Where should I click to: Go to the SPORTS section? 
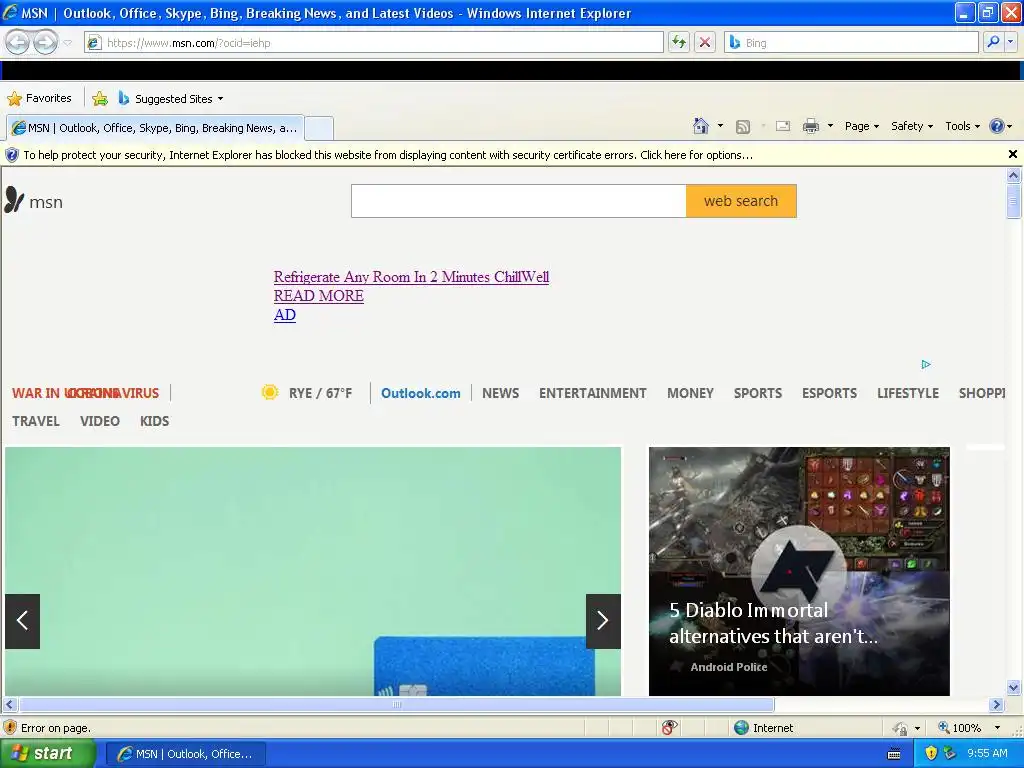click(758, 393)
